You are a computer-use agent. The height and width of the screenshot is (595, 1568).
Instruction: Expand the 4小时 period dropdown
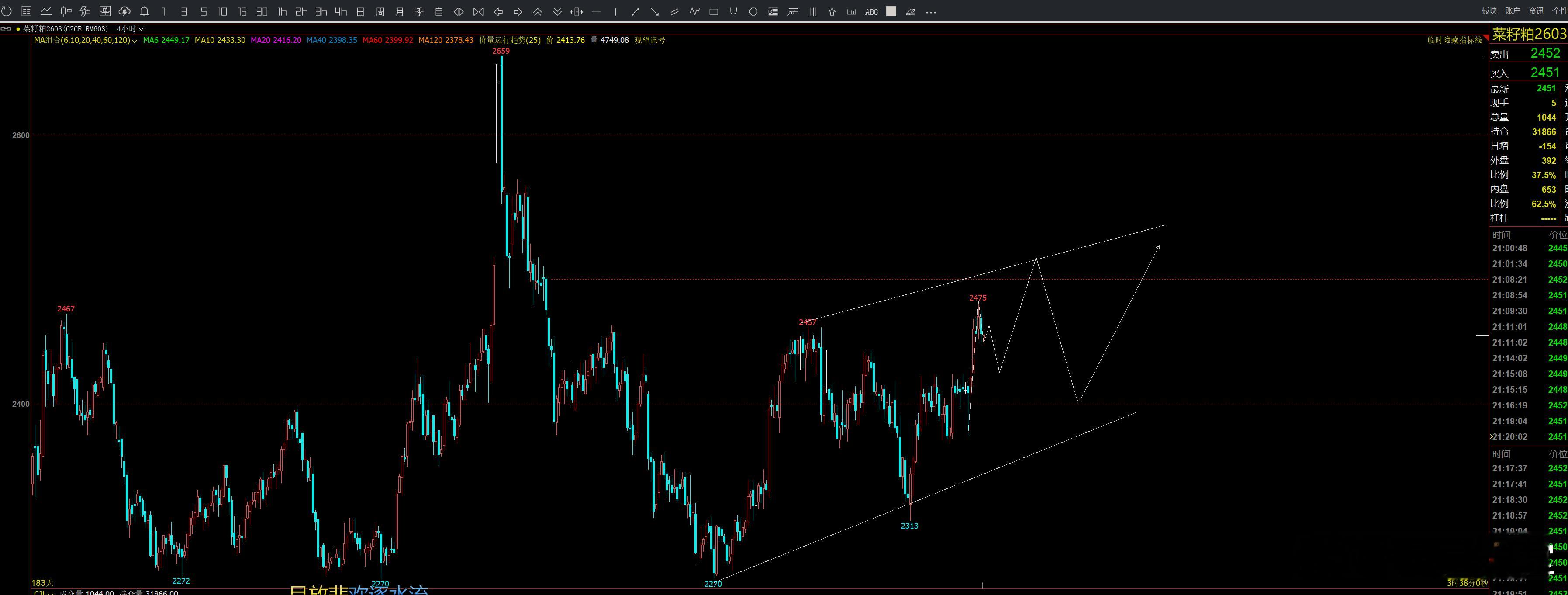click(130, 29)
